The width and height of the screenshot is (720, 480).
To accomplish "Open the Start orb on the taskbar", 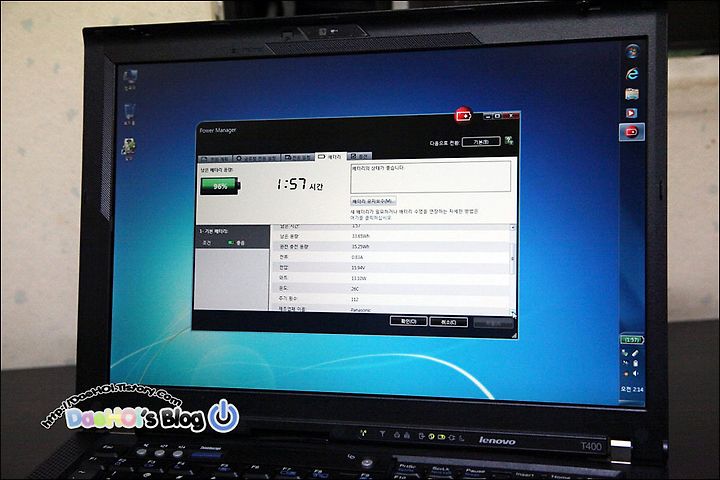I will pyautogui.click(x=633, y=51).
